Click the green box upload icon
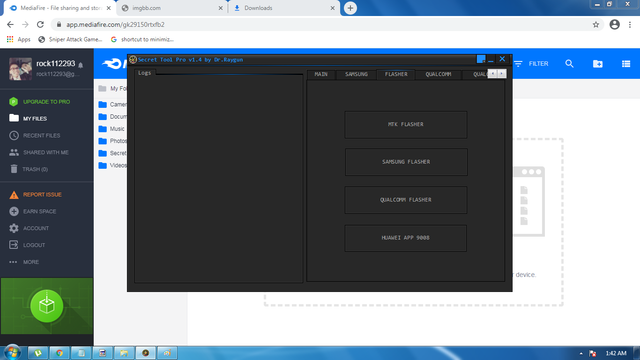 pos(47,306)
